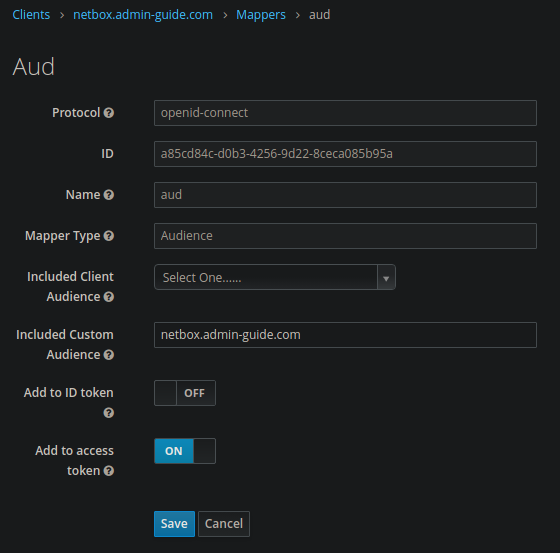Enable the Add to ID token switch
The image size is (560, 553).
click(185, 393)
